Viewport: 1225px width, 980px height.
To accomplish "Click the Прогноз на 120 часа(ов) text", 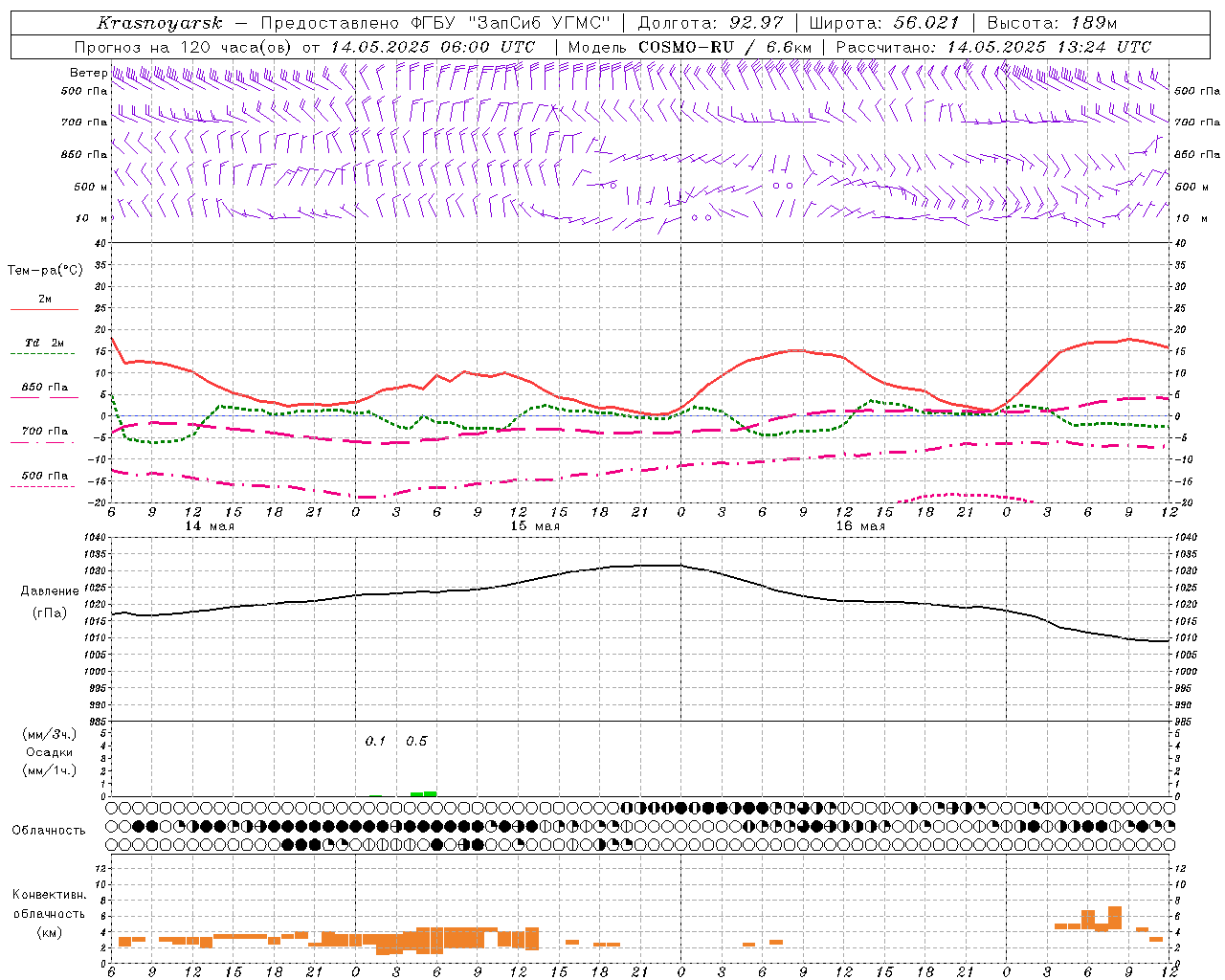I will coord(185,47).
